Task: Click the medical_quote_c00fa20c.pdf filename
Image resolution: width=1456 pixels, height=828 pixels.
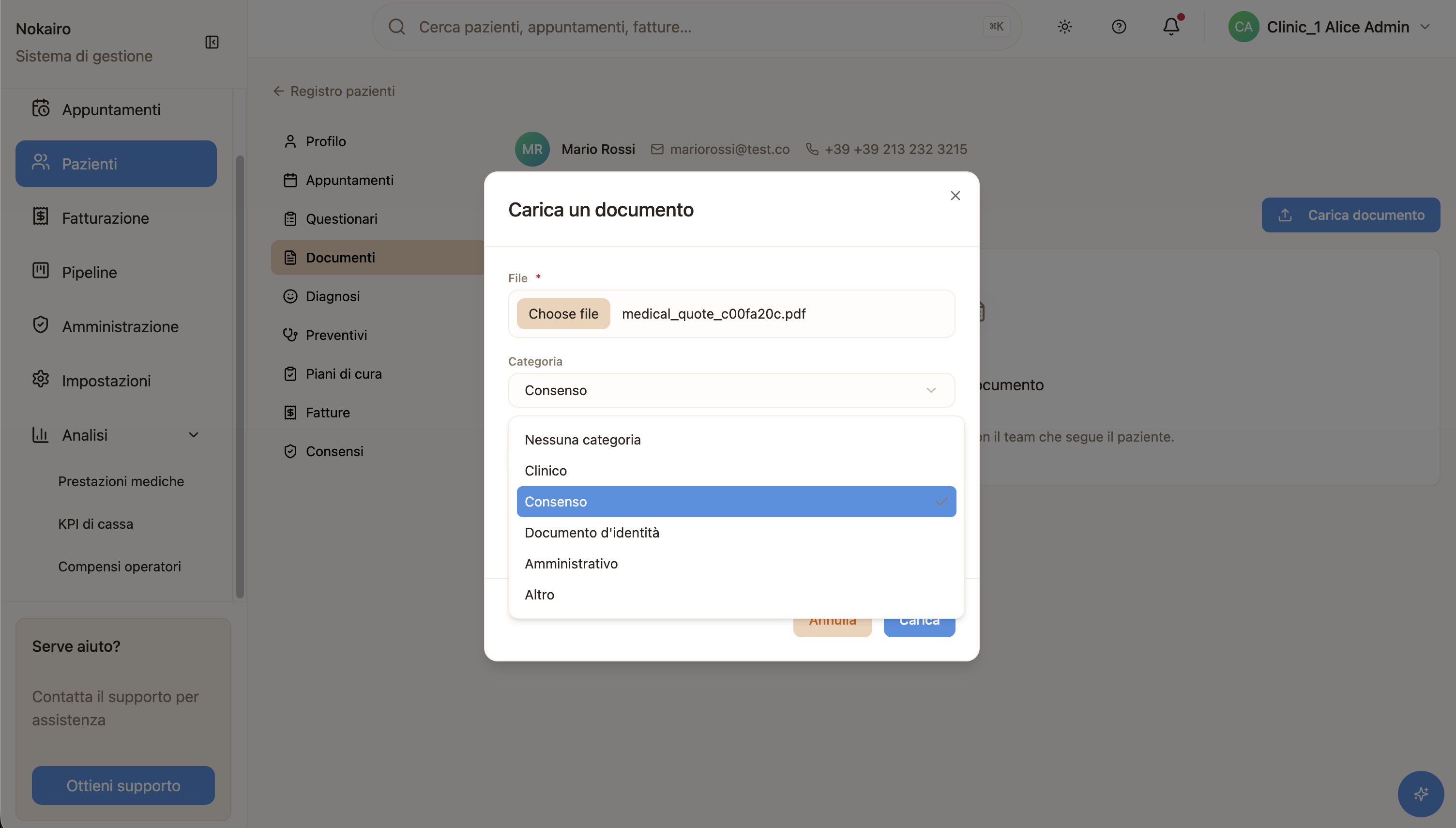Action: tap(714, 313)
